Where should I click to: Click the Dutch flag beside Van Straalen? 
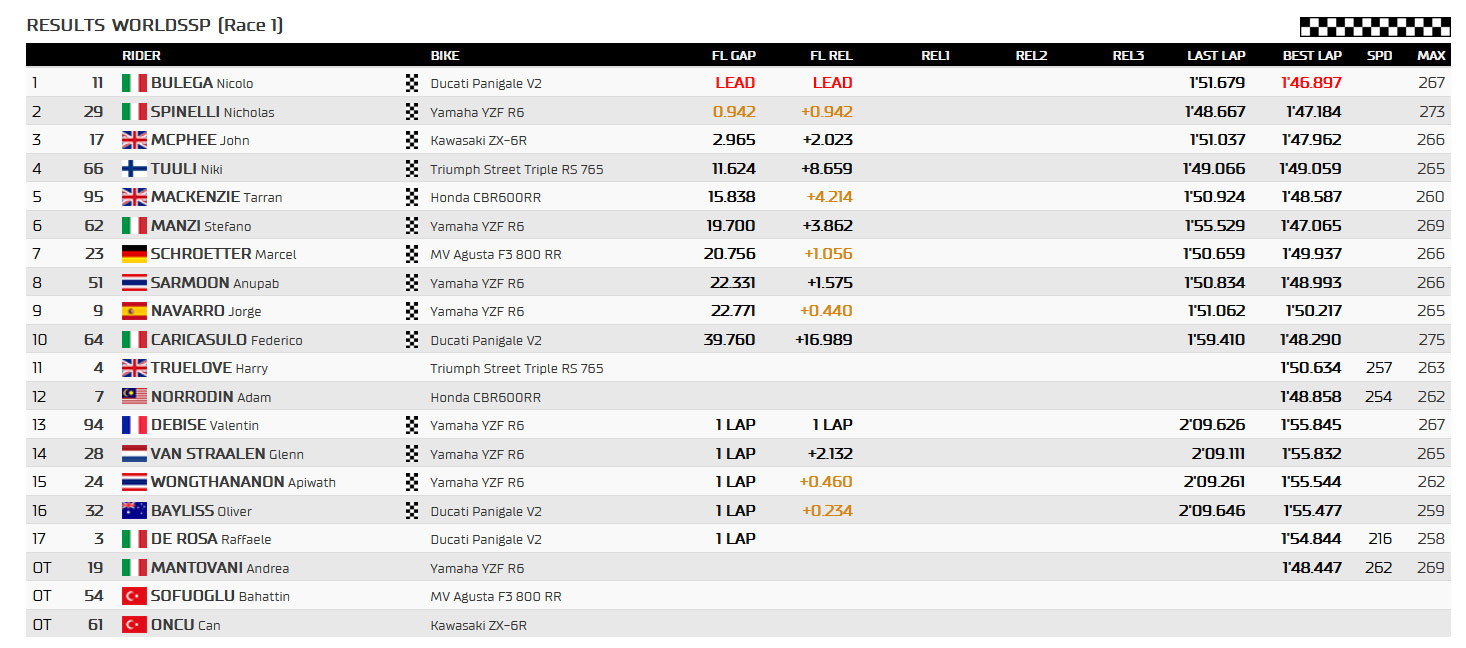[134, 454]
